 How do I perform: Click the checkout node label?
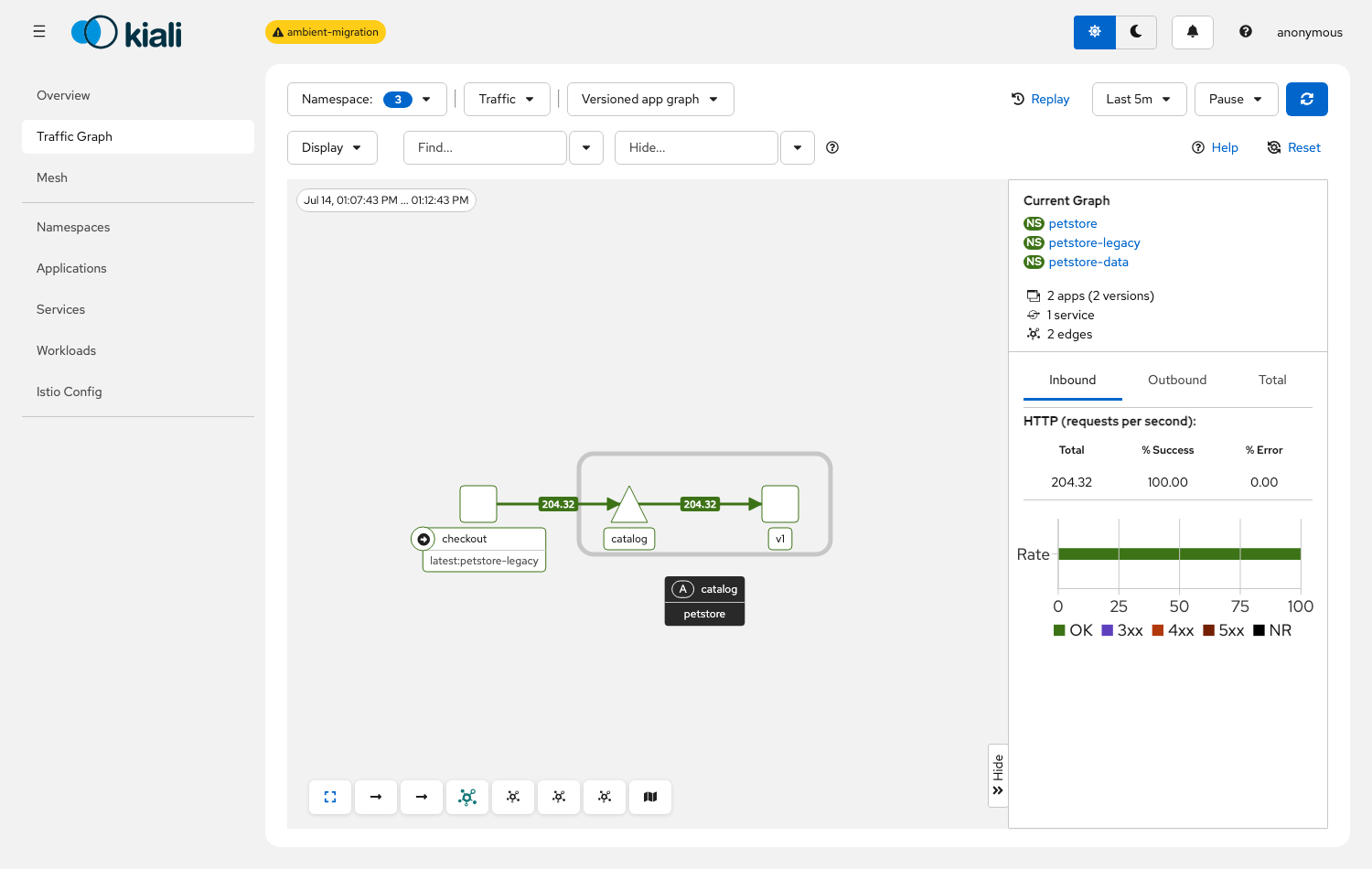click(465, 539)
